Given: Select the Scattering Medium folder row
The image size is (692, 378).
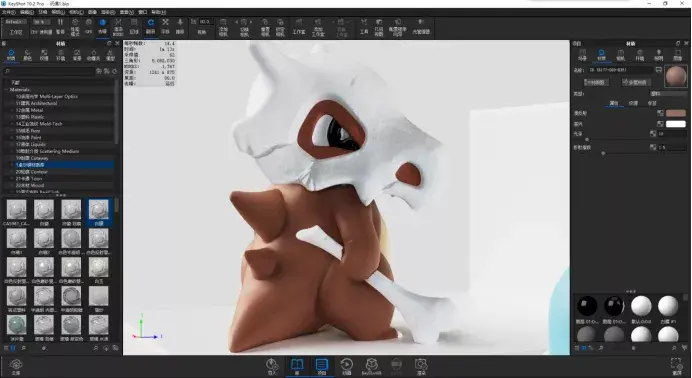Looking at the screenshot, I should [59, 151].
